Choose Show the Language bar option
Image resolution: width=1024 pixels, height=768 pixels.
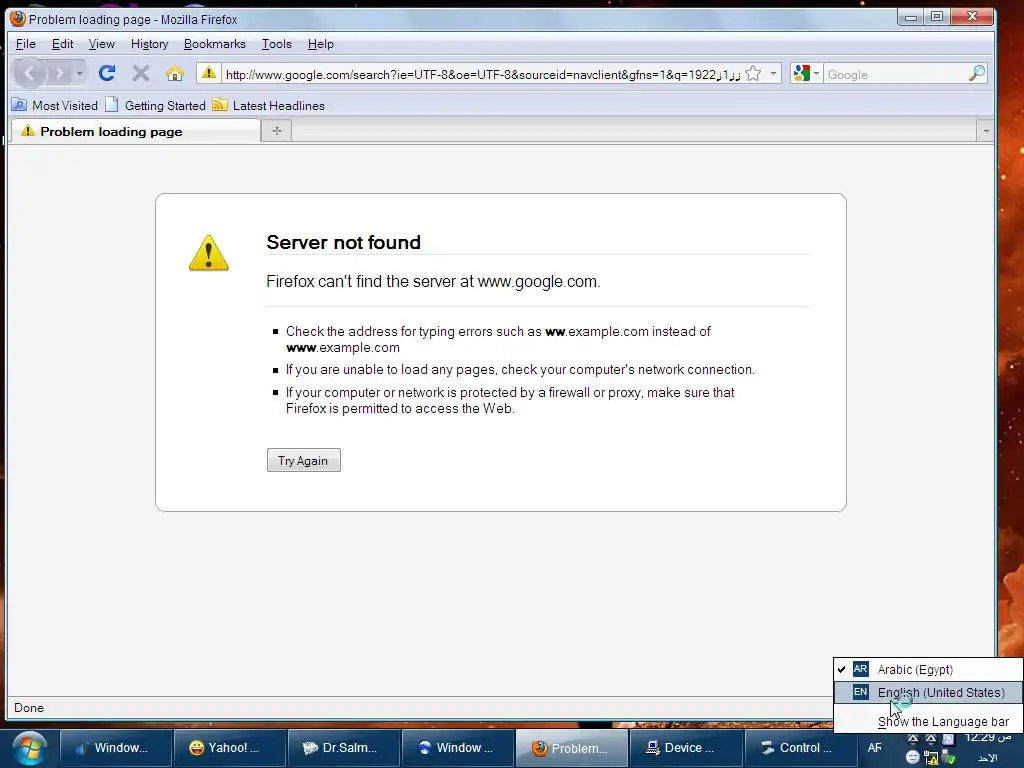928,721
